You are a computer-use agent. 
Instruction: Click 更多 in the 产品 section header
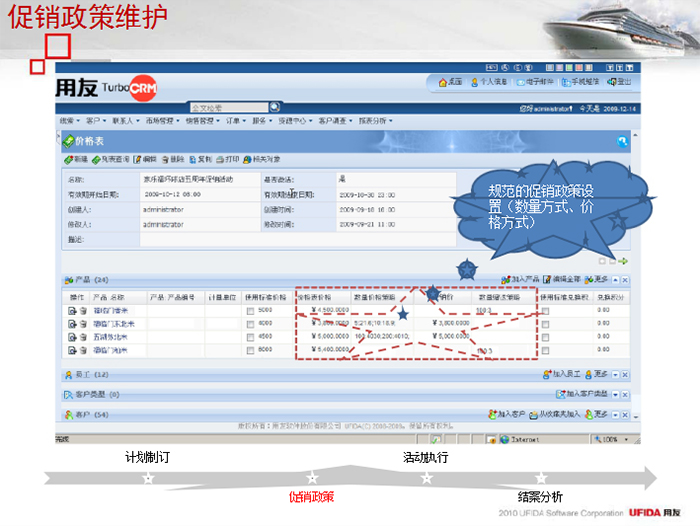click(x=596, y=280)
